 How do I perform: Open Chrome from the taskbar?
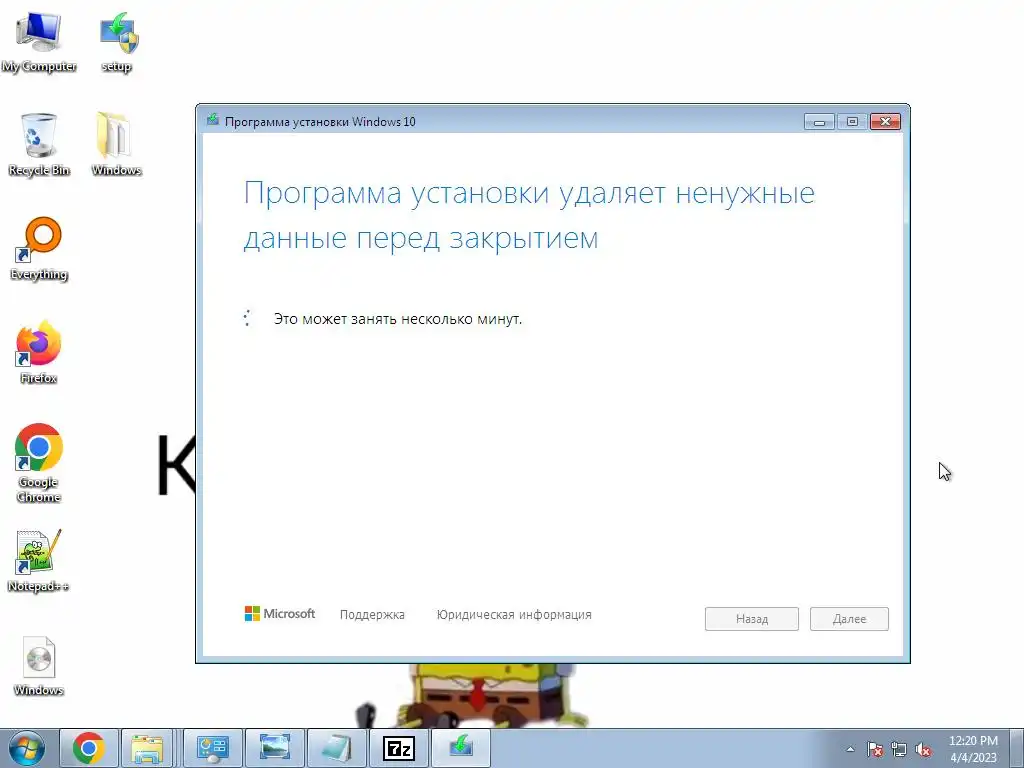point(89,748)
